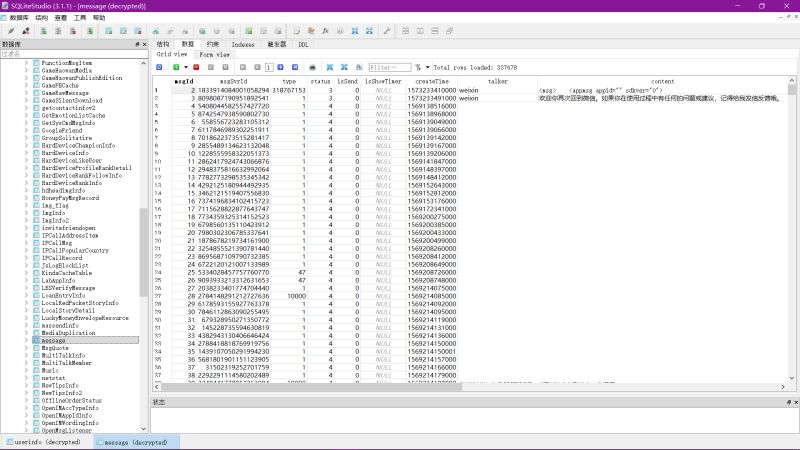Click the rollback changes icon
The height and width of the screenshot is (450, 800).
225,67
